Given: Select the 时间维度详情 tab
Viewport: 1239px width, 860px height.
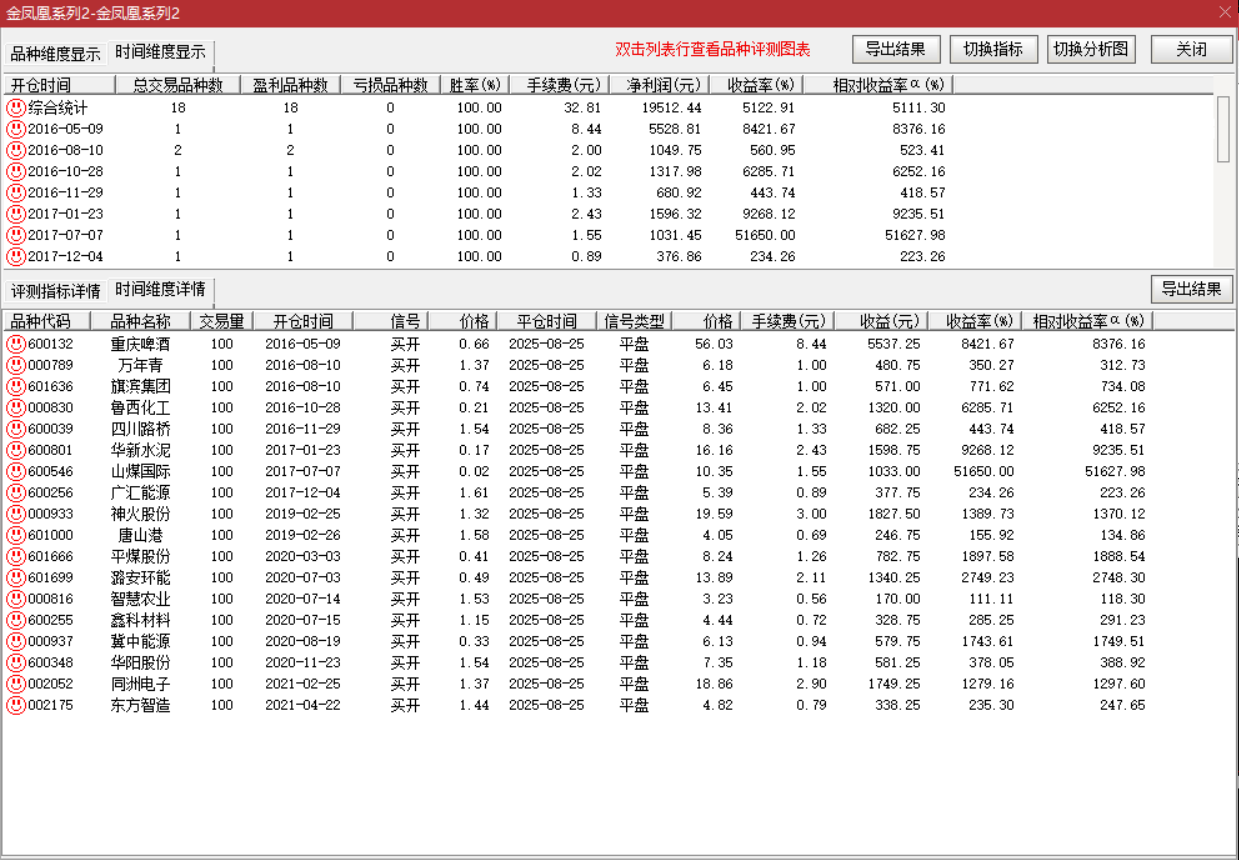Looking at the screenshot, I should tap(160, 290).
